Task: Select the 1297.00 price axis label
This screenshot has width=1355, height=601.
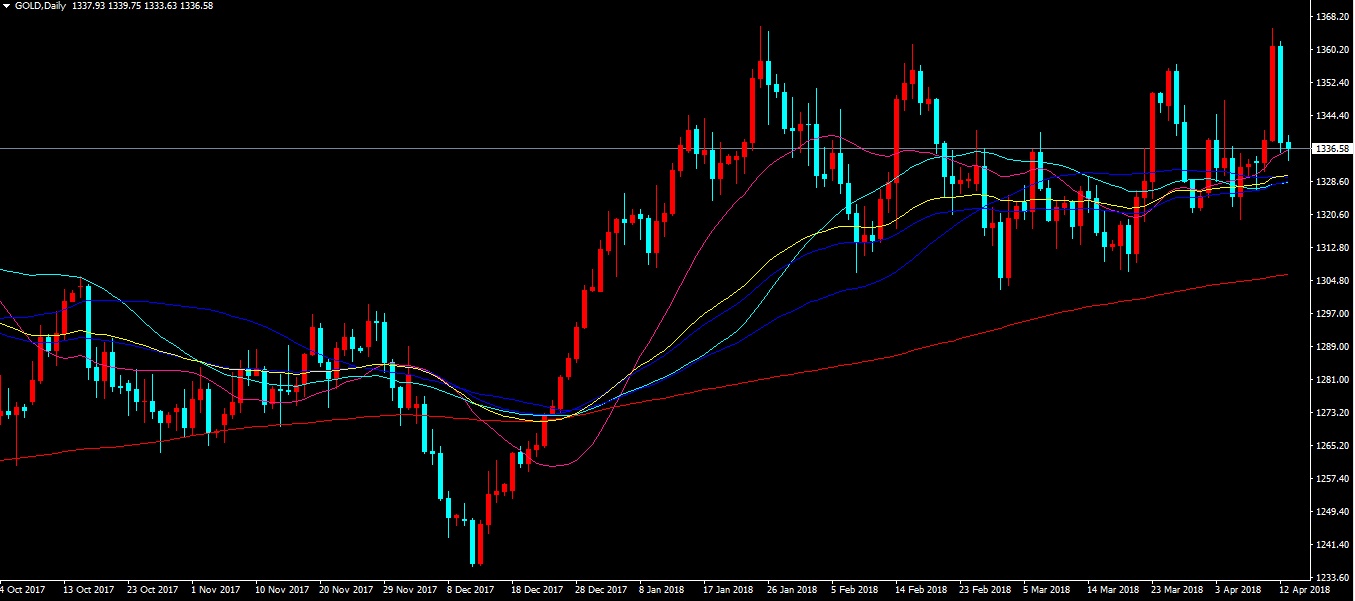Action: click(x=1334, y=314)
